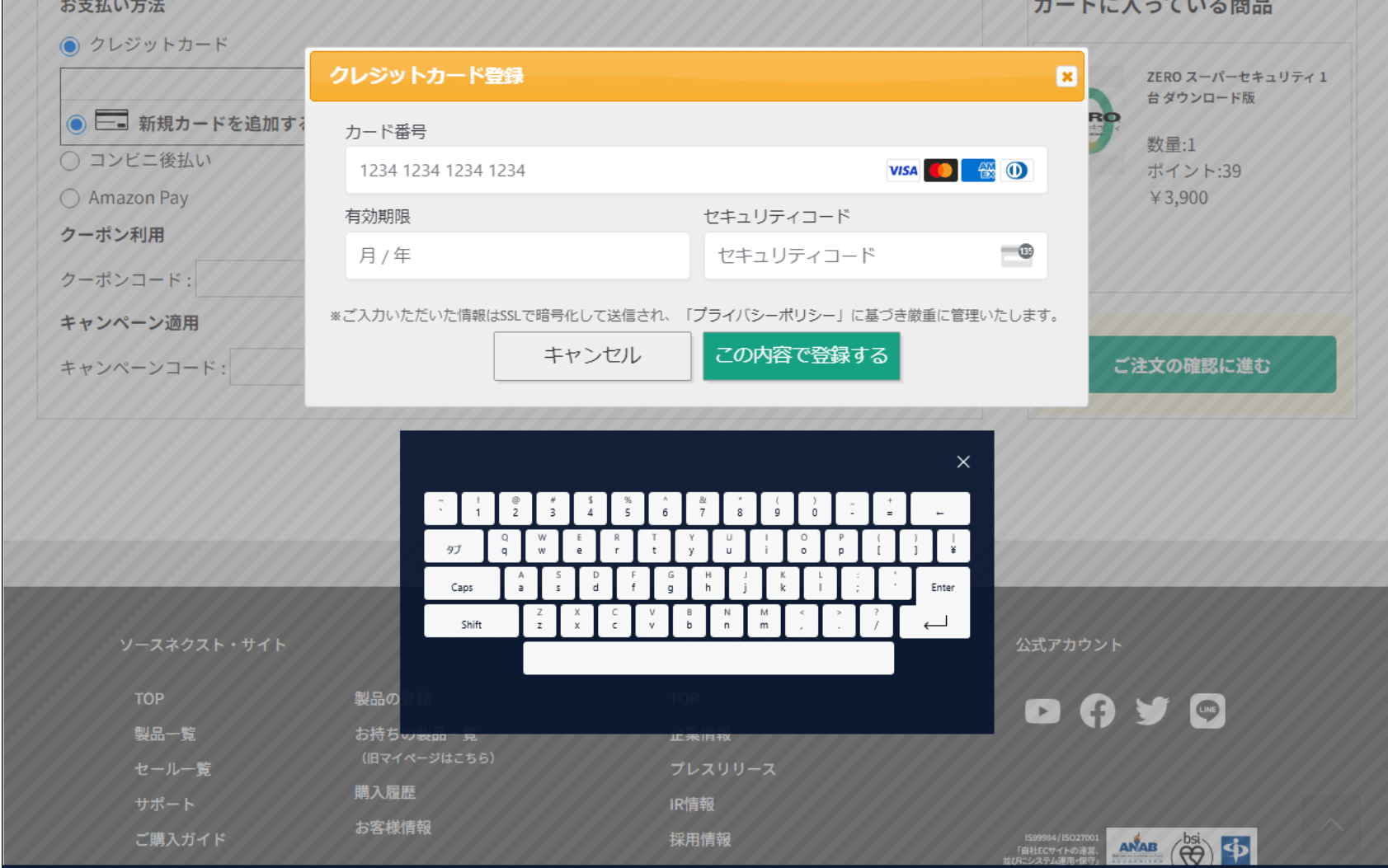The height and width of the screenshot is (868, 1388).
Task: Tap the q key on virtual keyboard
Action: click(x=505, y=546)
